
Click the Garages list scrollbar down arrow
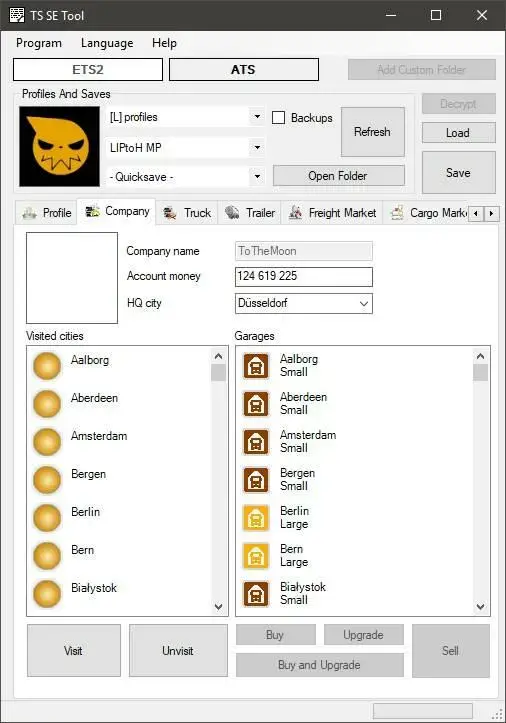[480, 607]
